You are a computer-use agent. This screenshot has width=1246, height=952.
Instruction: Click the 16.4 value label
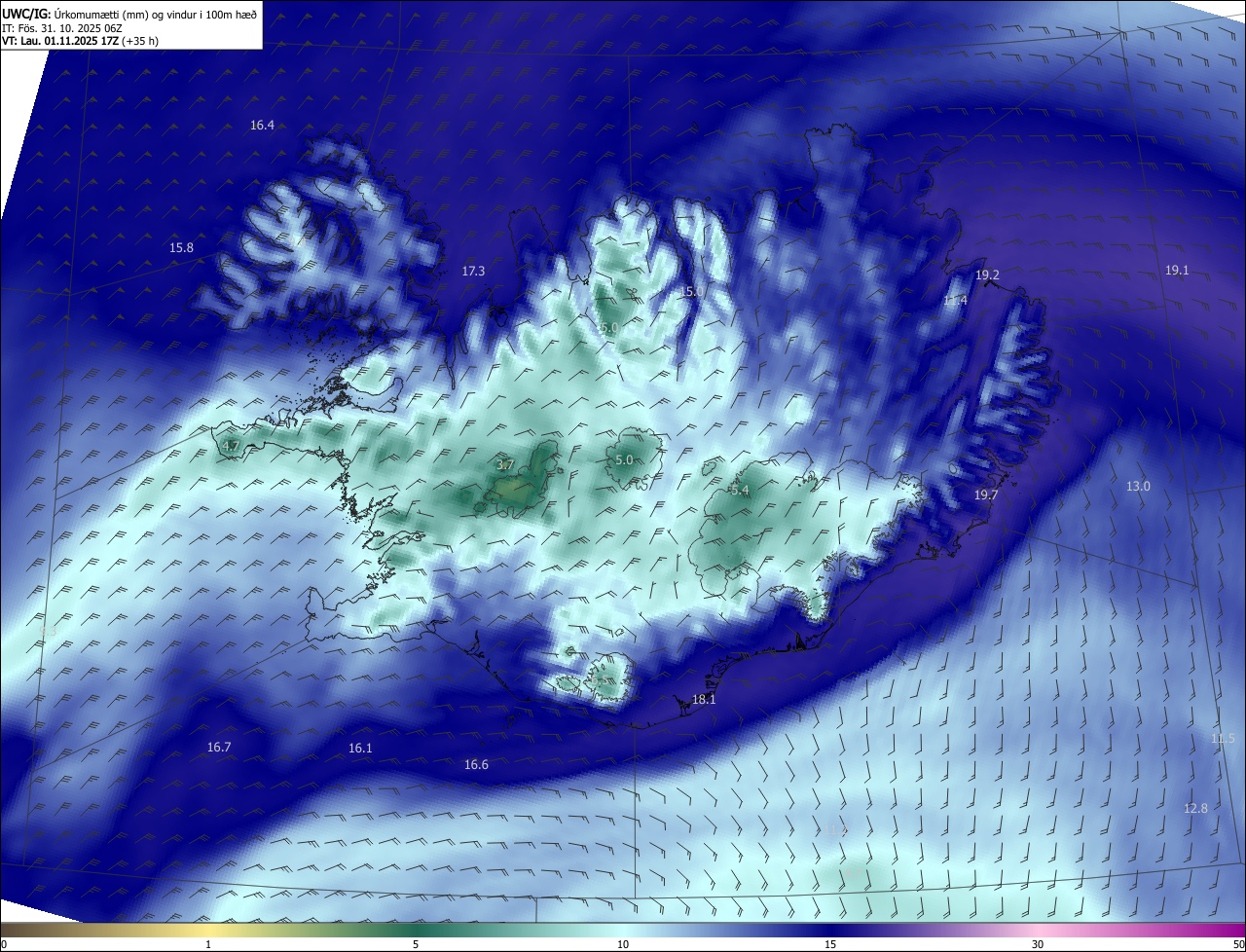tap(263, 125)
